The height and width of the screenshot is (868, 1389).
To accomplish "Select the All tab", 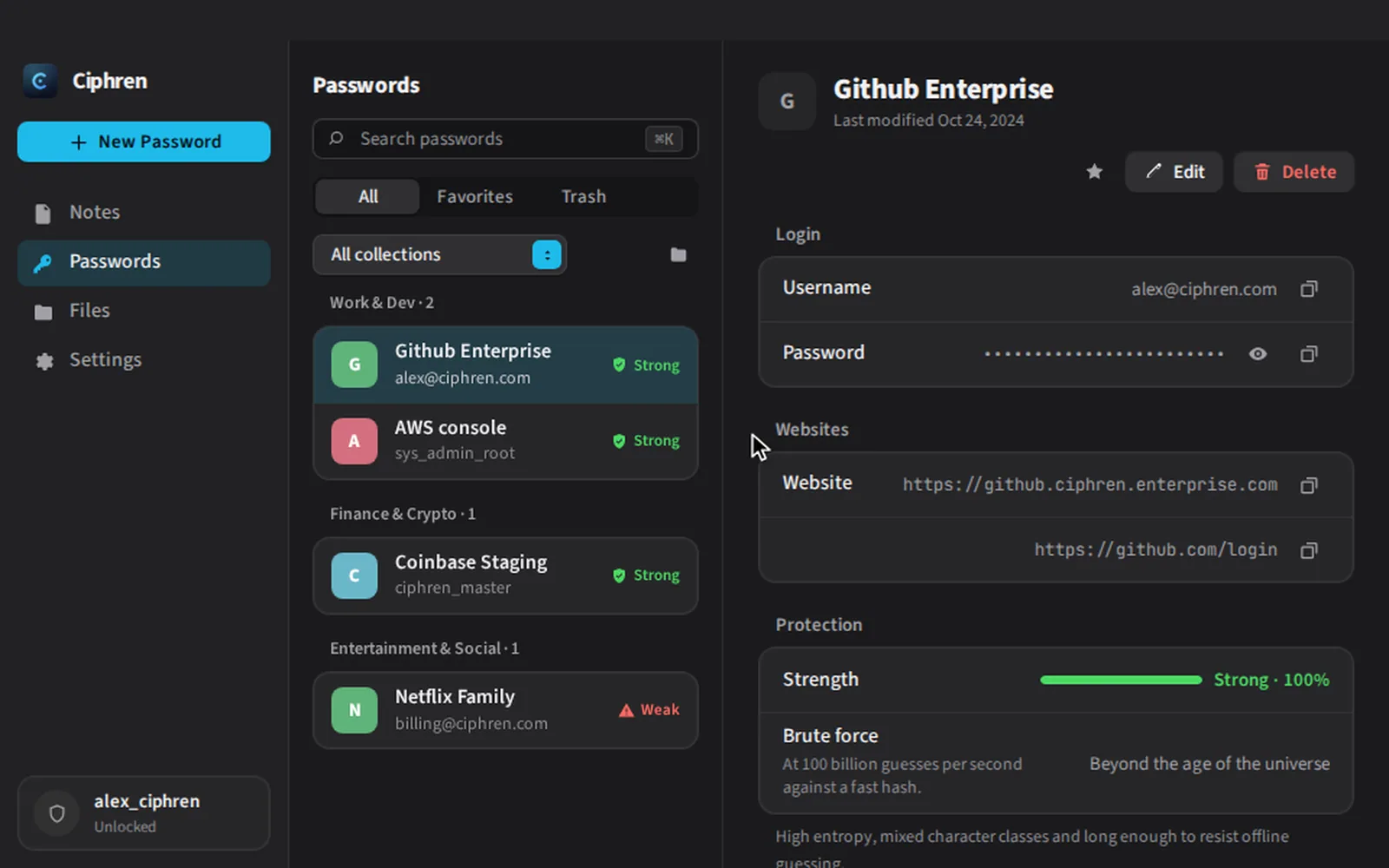I will pyautogui.click(x=367, y=197).
